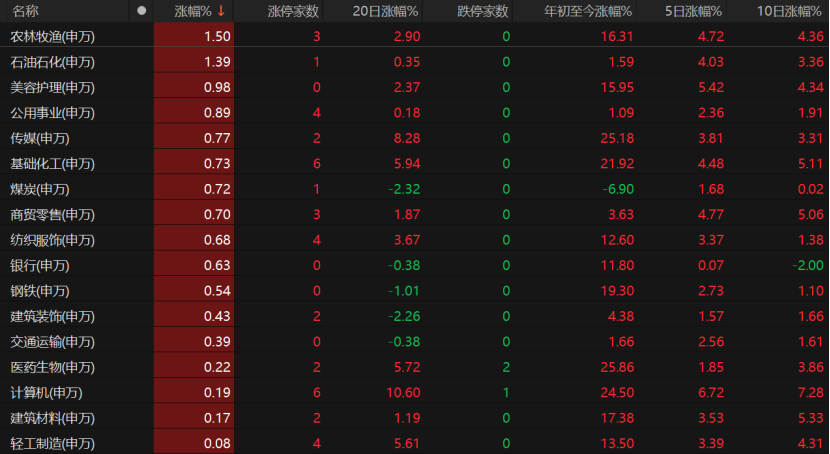830x454 pixels.
Task: Click 10日涨幅 value 5.11 for 基础化工
Action: pyautogui.click(x=811, y=164)
